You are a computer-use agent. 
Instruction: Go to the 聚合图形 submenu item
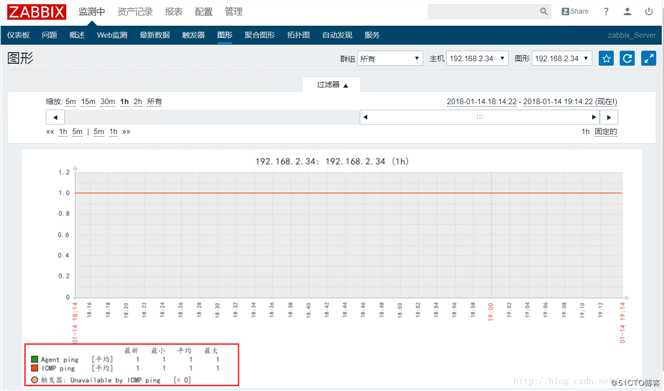(x=259, y=35)
